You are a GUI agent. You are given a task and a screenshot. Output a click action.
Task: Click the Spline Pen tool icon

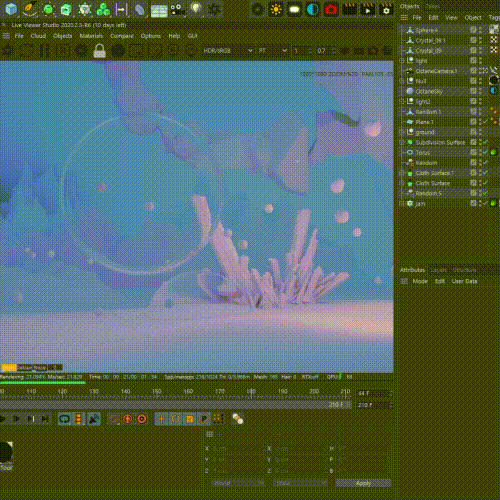point(30,9)
